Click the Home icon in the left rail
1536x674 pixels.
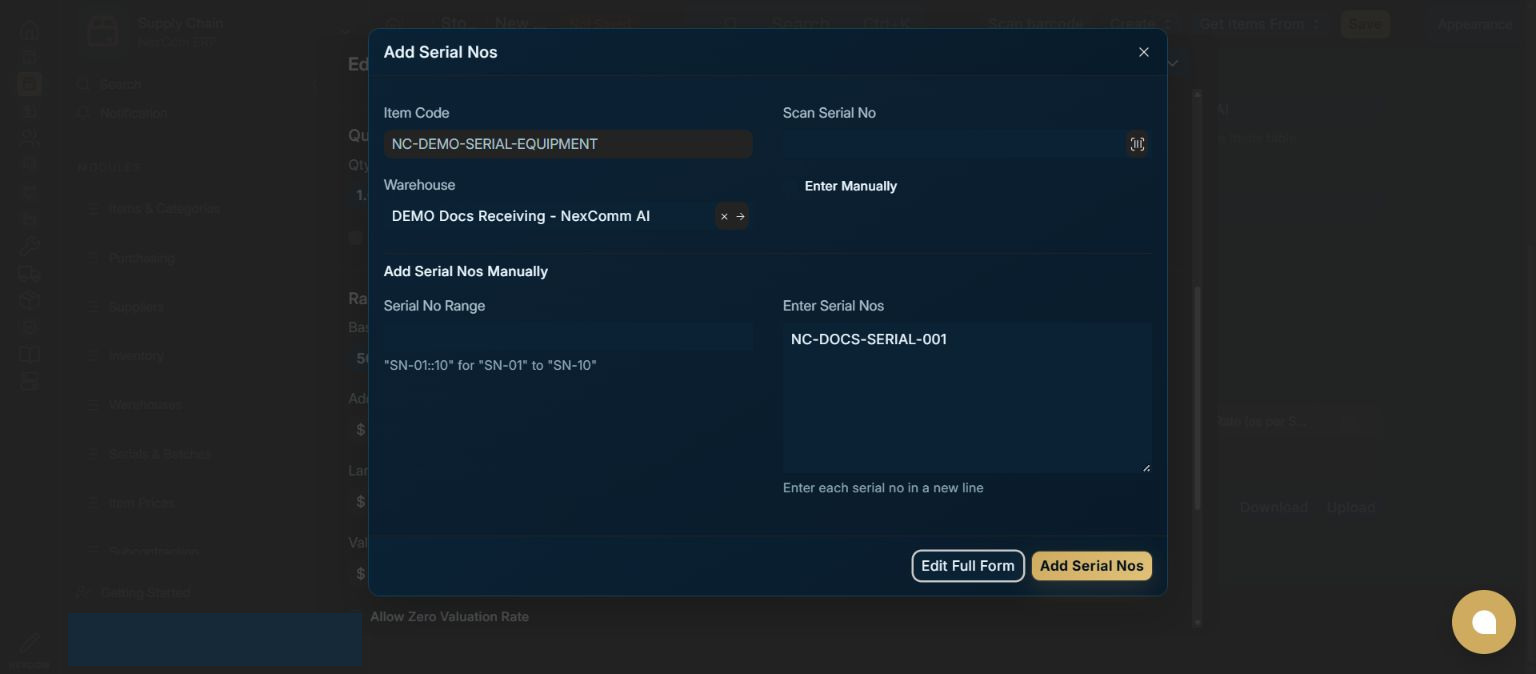click(29, 30)
